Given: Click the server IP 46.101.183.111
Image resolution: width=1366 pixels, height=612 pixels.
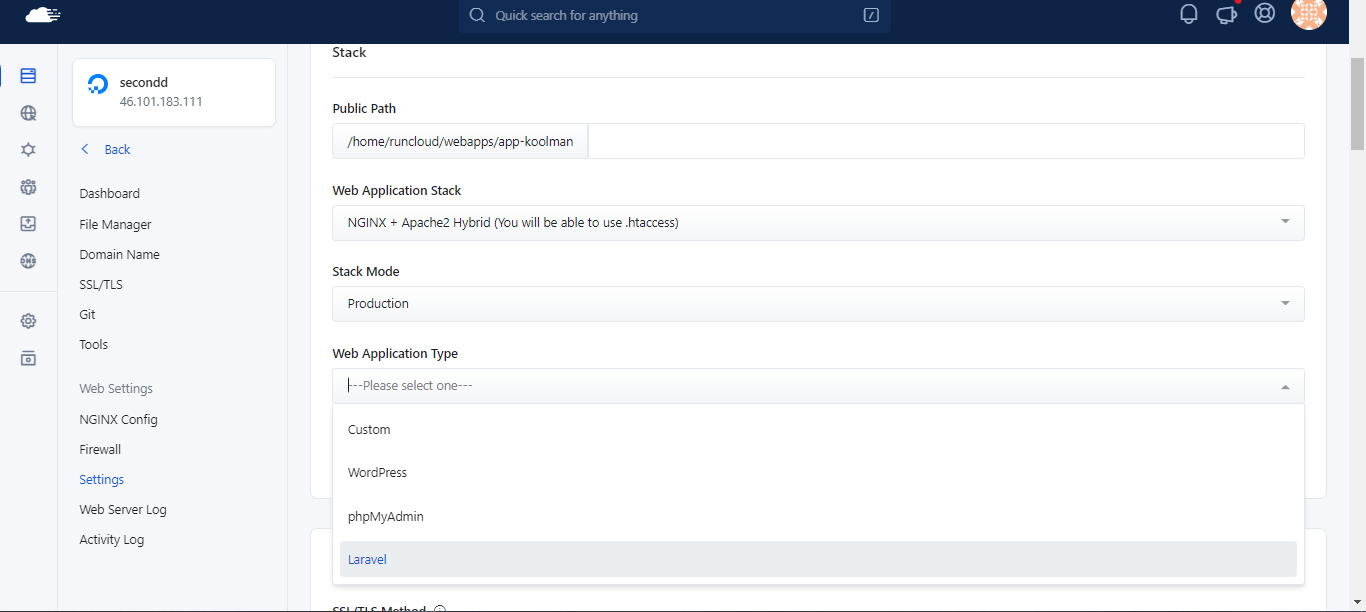Looking at the screenshot, I should (x=161, y=102).
